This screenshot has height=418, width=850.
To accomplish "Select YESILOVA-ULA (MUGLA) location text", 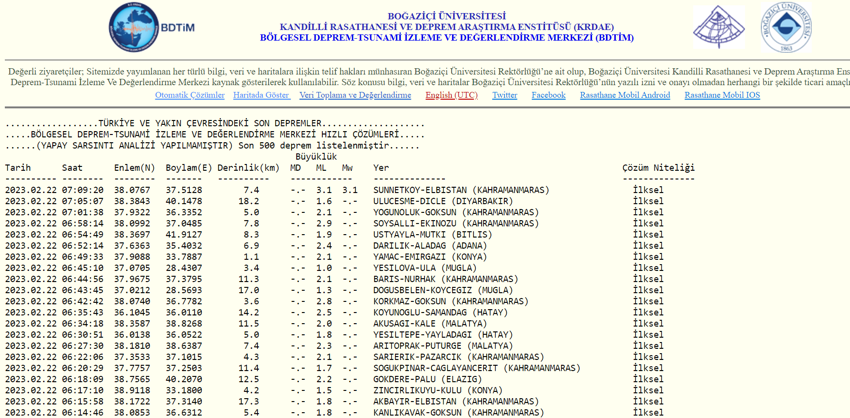I will 425,268.
